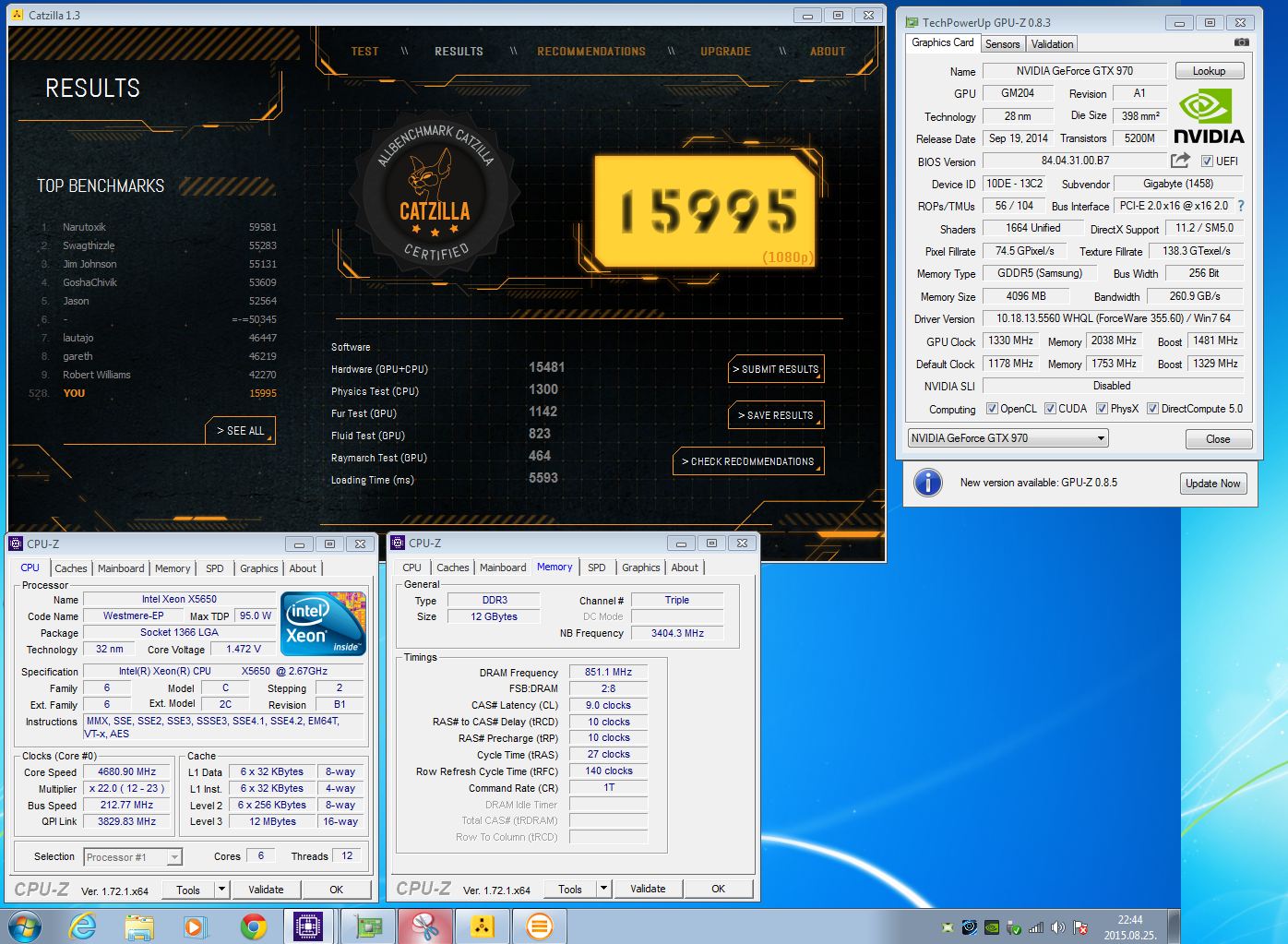
Task: Click Tools button in left CPU-Z window
Action: click(188, 890)
